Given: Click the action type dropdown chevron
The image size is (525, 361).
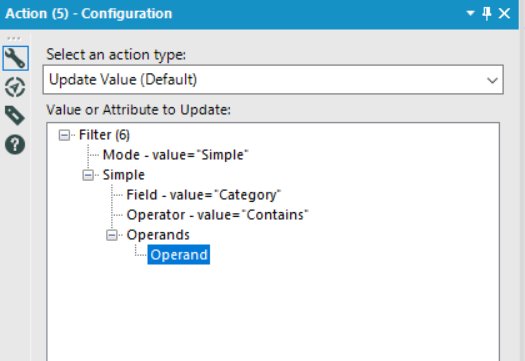Looking at the screenshot, I should click(492, 80).
